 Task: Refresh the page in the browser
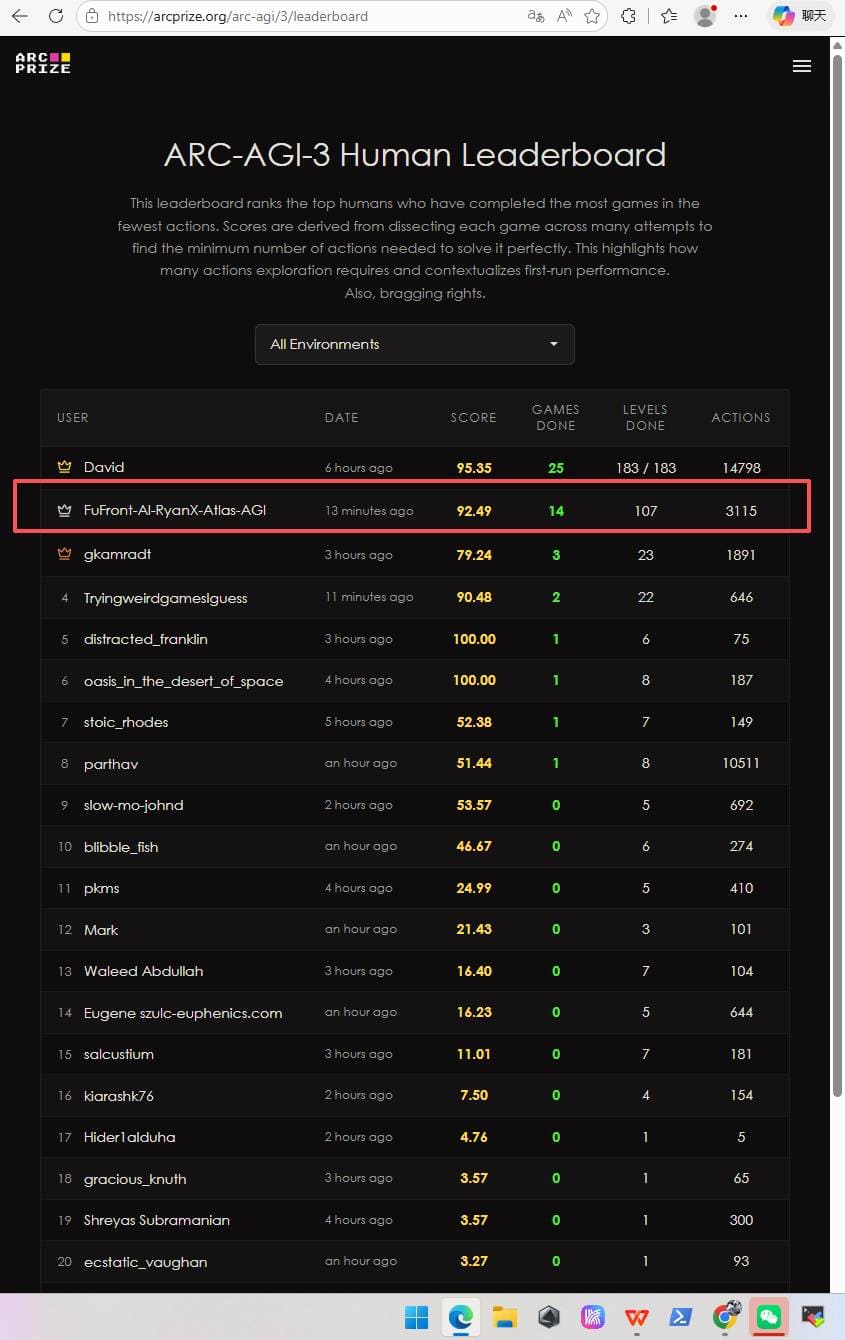56,16
